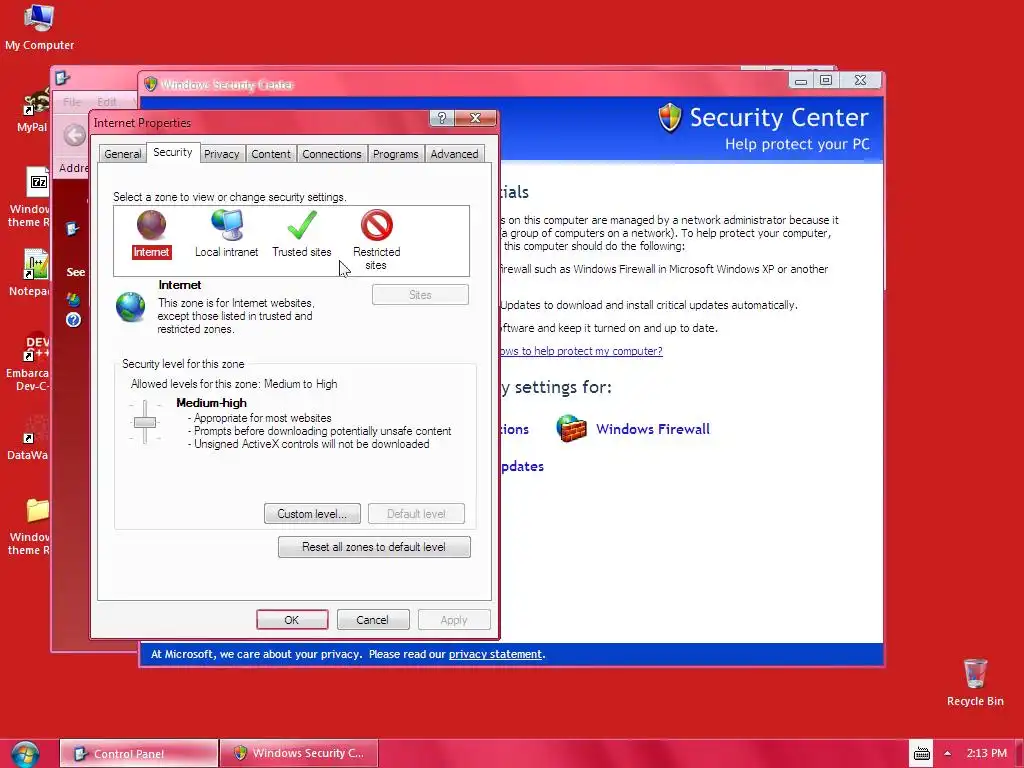
Task: Click the Control Panel window icon in title bar
Action: pyautogui.click(x=63, y=78)
